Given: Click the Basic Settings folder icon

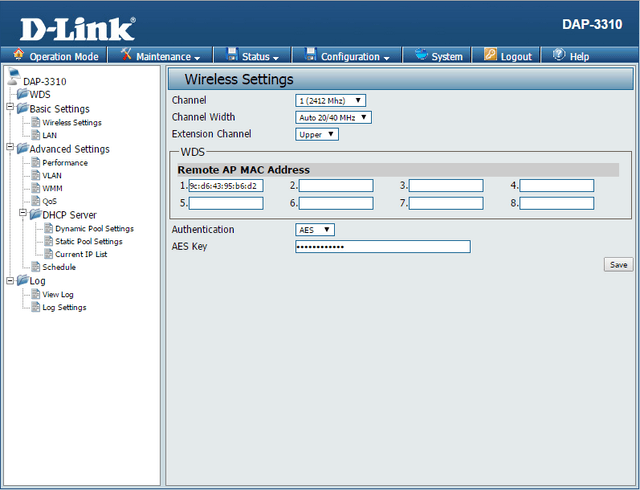Looking at the screenshot, I should [22, 108].
